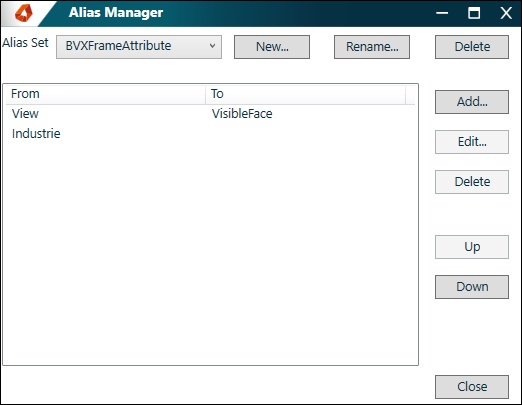Move the alias up with Up

(472, 247)
